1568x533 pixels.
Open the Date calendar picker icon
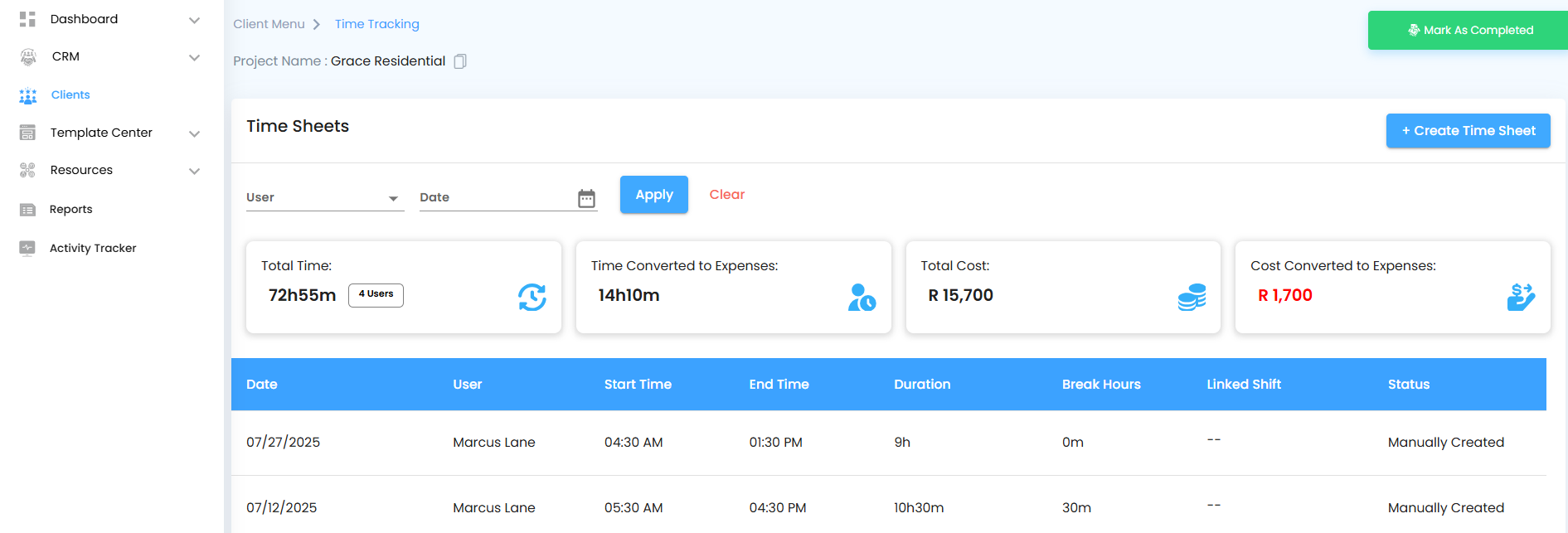click(x=586, y=198)
